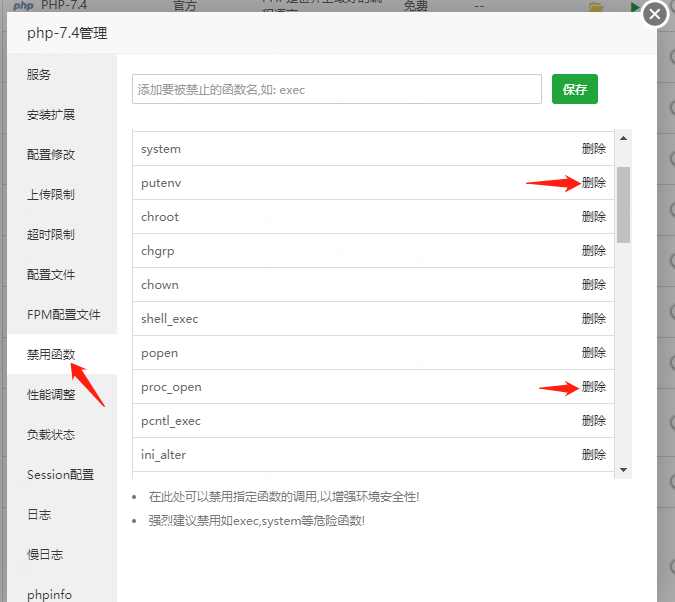
Task: Remove shell_exec from the list
Action: point(593,319)
